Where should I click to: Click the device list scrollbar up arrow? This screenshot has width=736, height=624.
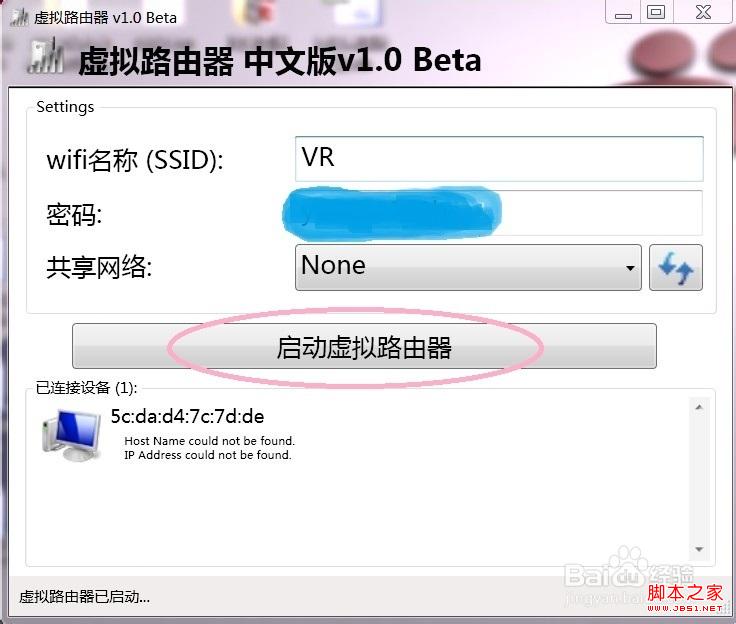point(699,407)
